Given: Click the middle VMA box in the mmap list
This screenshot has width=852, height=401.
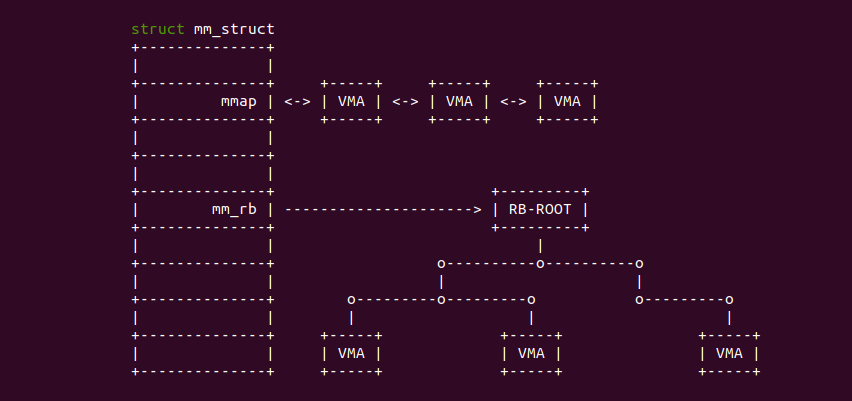Looking at the screenshot, I should [459, 101].
